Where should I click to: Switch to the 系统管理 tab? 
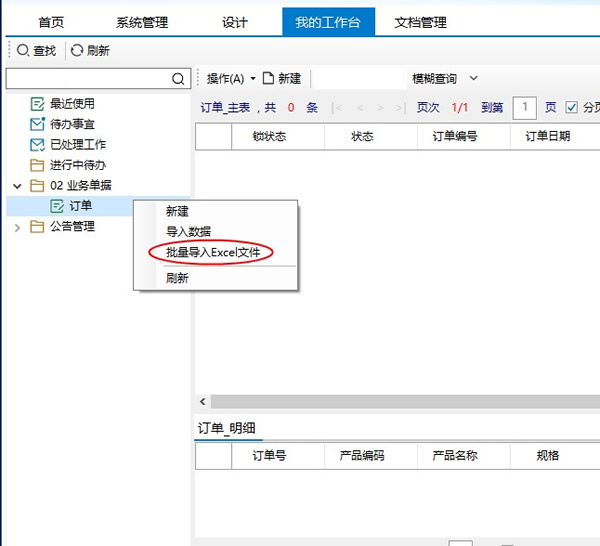[142, 22]
